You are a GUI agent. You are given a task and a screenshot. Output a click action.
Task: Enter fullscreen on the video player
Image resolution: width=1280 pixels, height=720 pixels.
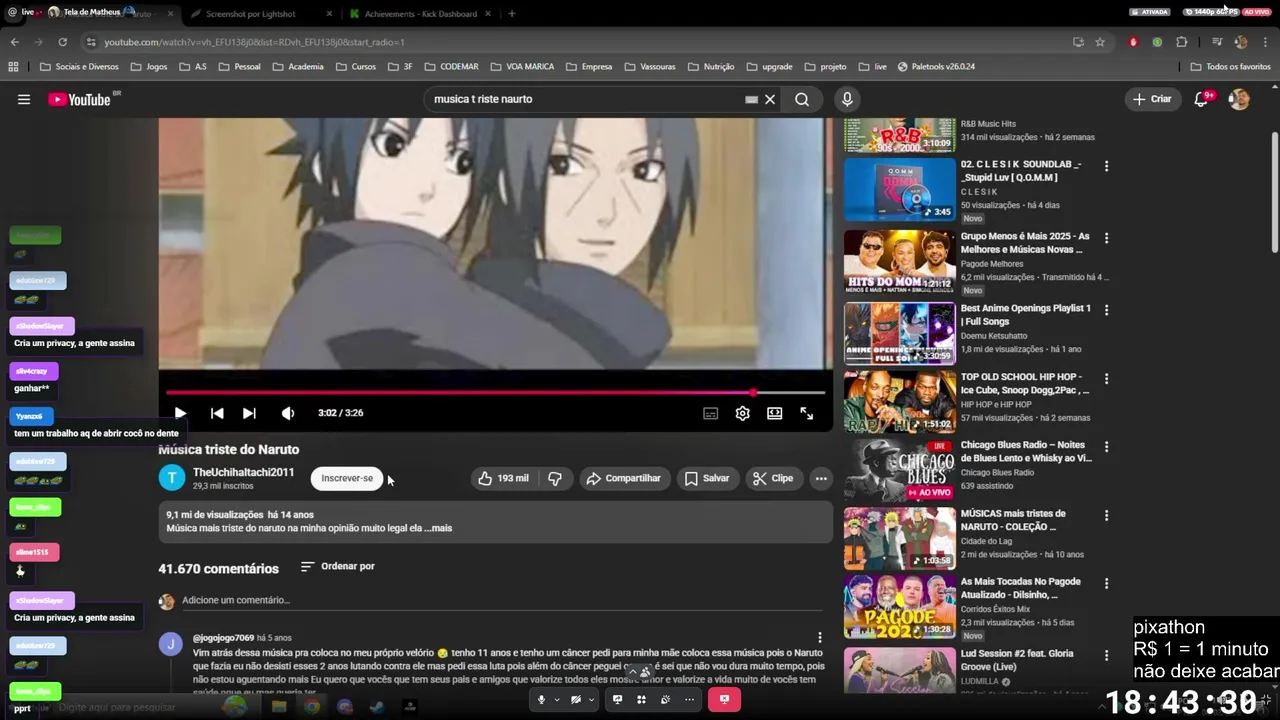click(806, 413)
